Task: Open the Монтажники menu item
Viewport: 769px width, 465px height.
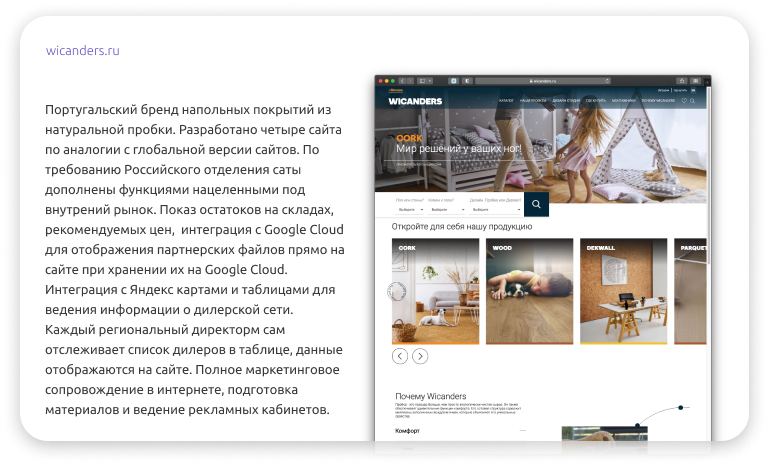Action: coord(624,101)
